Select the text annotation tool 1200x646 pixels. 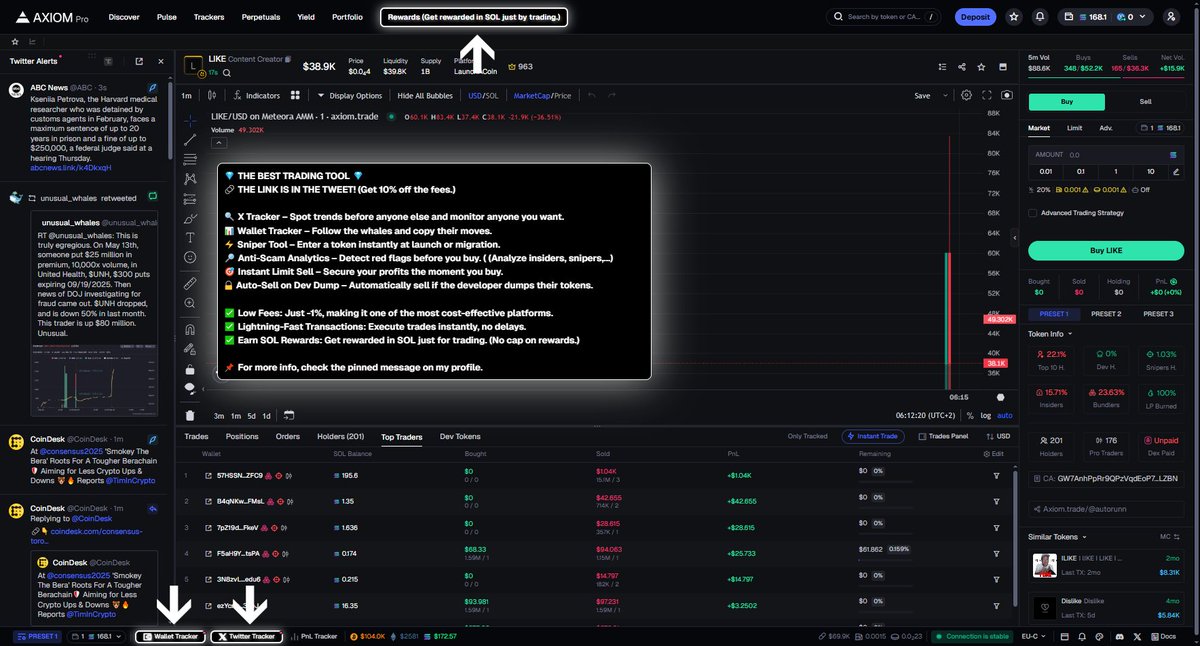(190, 237)
